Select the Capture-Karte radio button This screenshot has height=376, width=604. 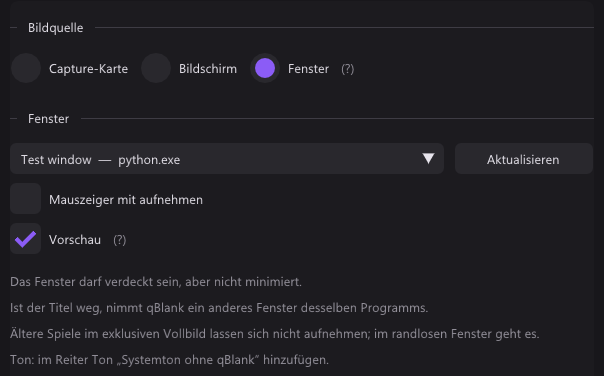click(x=26, y=69)
